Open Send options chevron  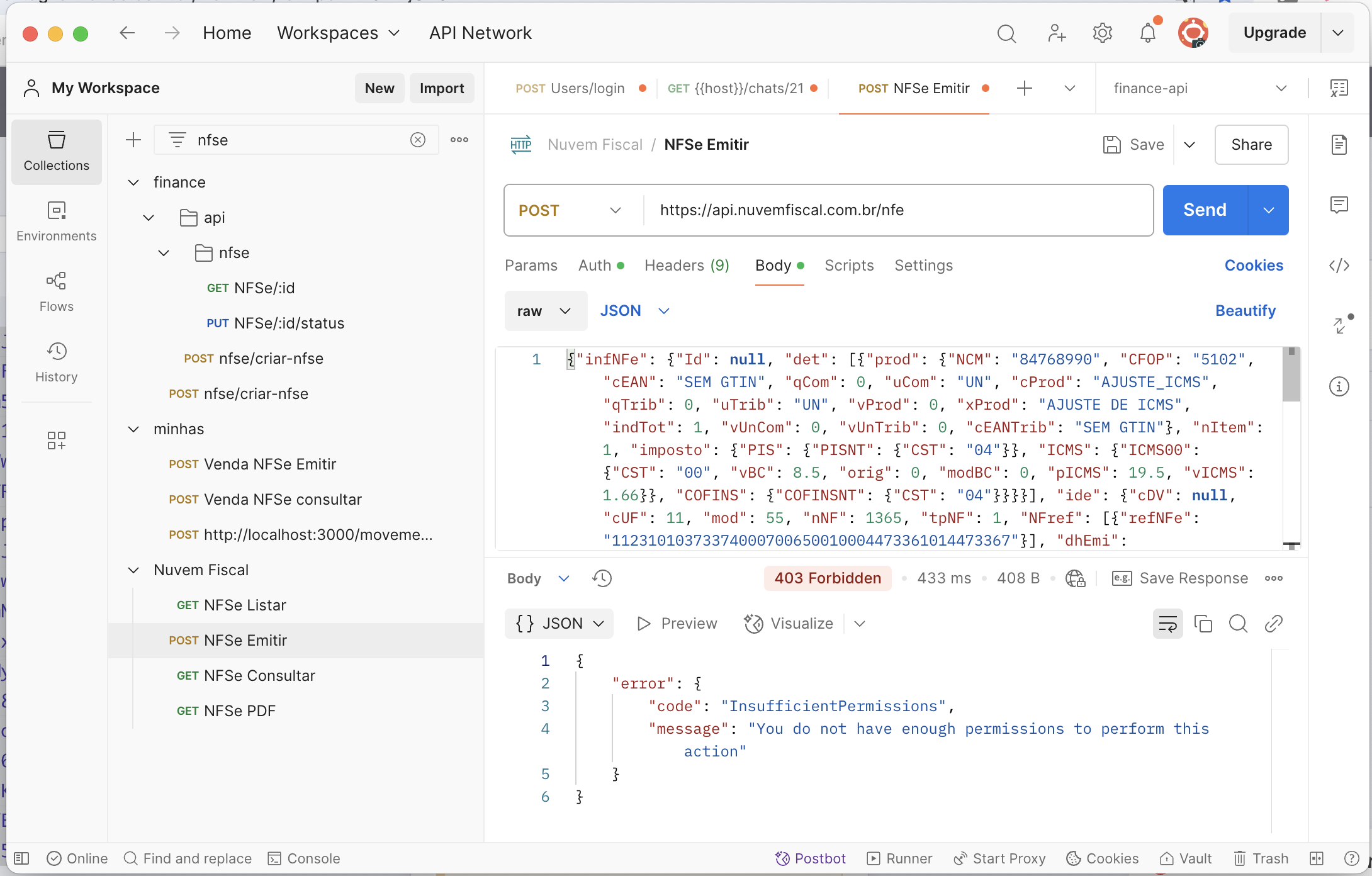[x=1269, y=210]
